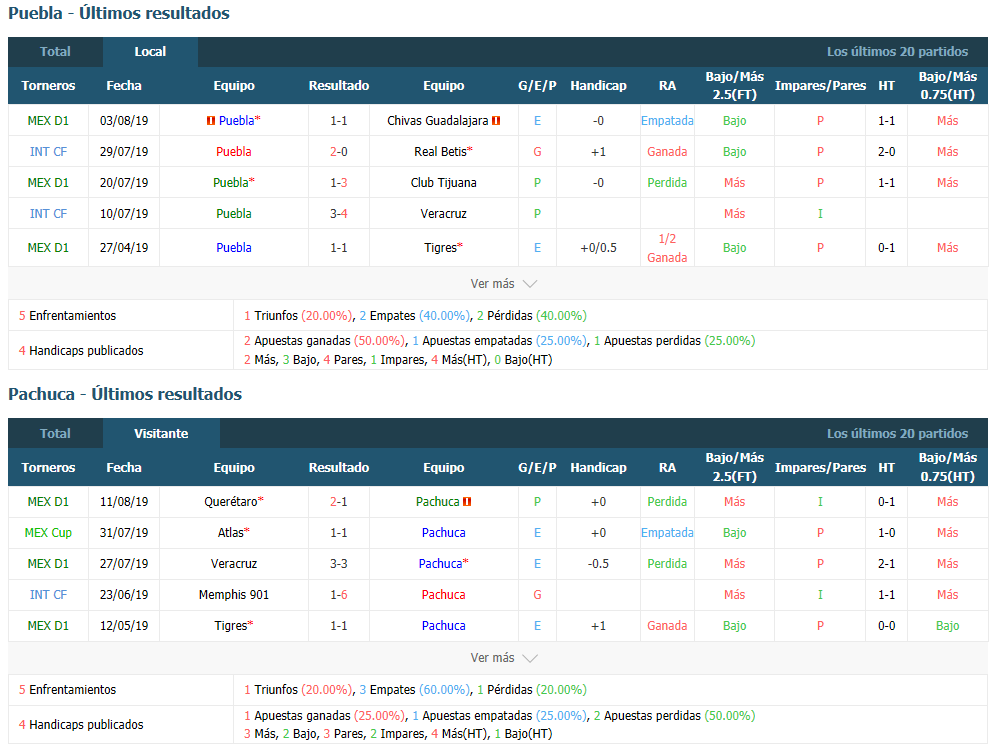Click the 0-0 half-time score

click(x=887, y=625)
